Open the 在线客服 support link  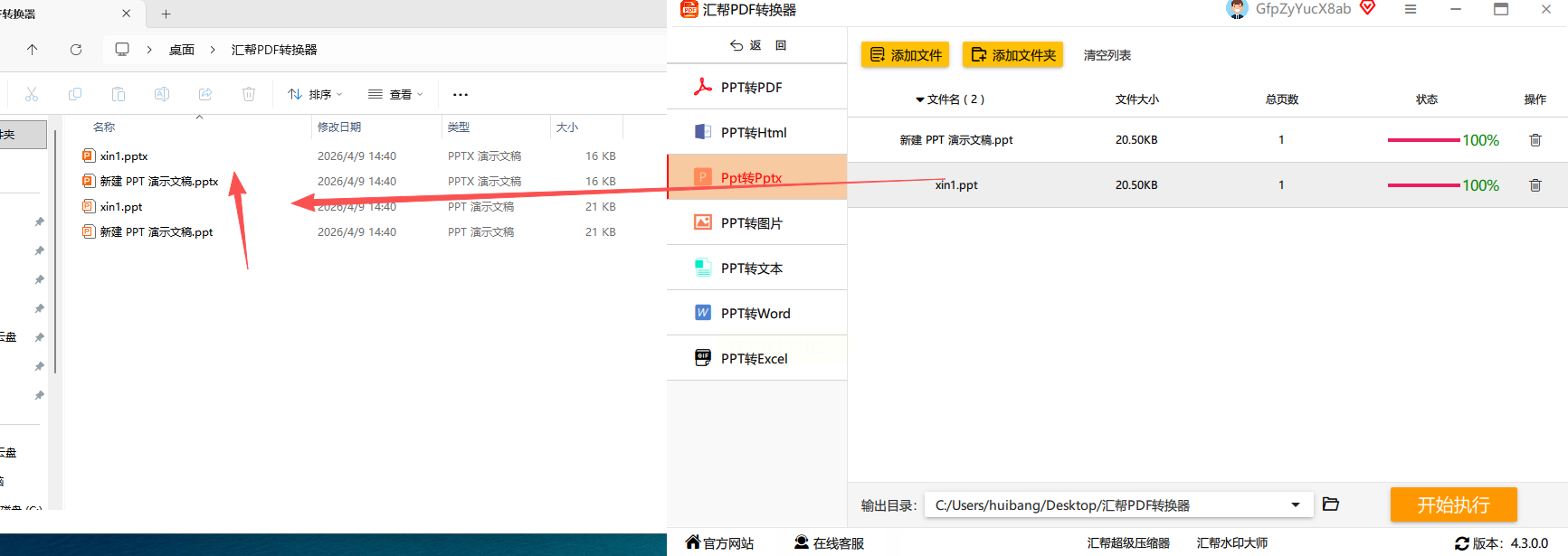(829, 542)
